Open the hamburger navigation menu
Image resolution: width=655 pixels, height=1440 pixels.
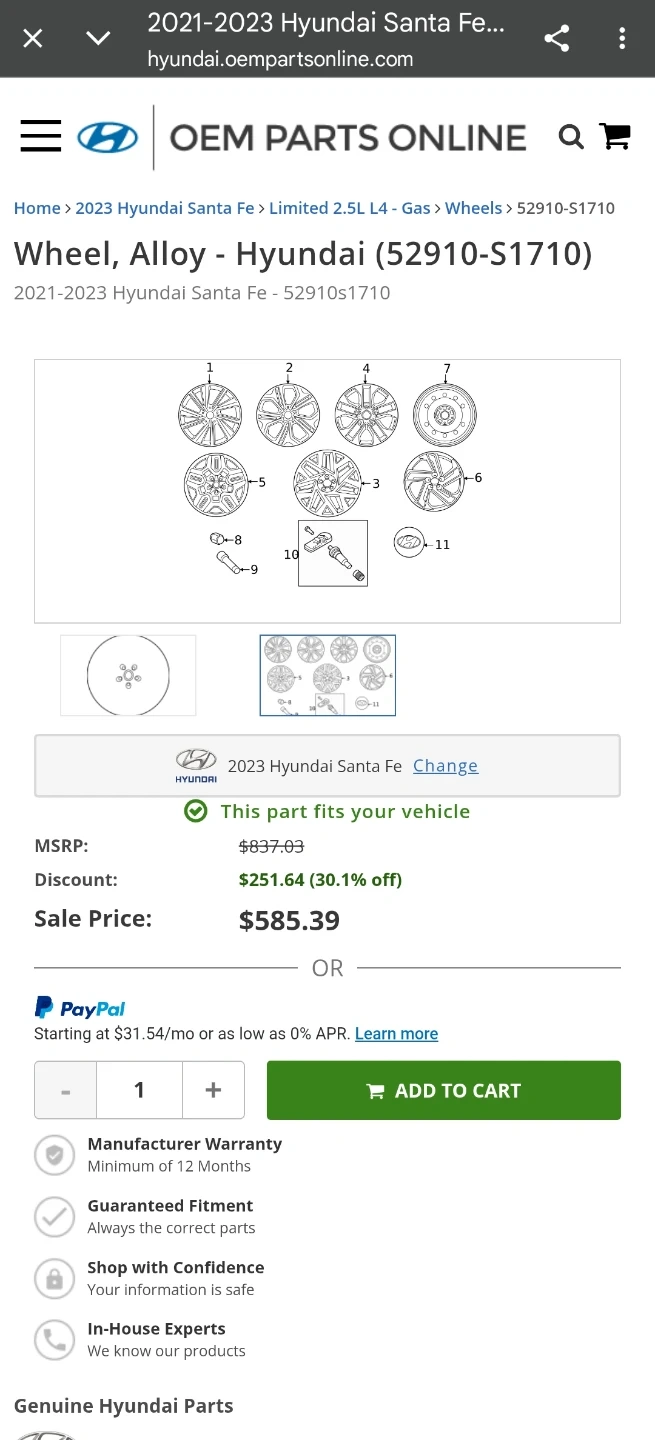(41, 136)
